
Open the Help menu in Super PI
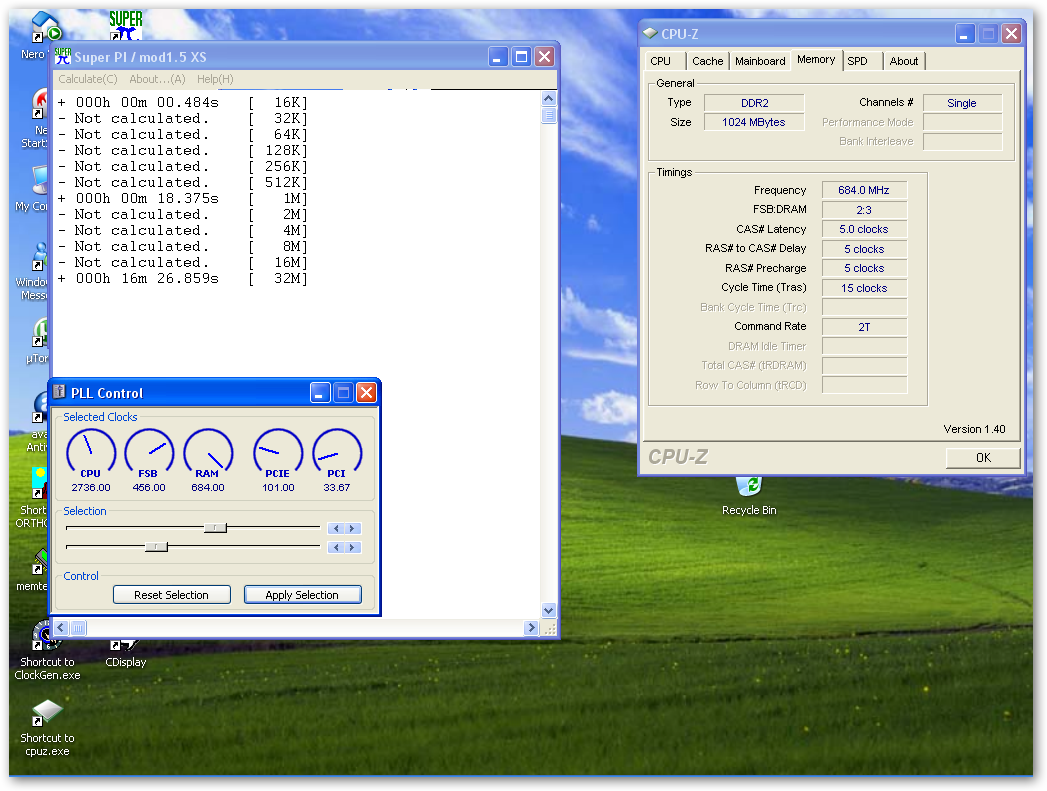coord(215,79)
